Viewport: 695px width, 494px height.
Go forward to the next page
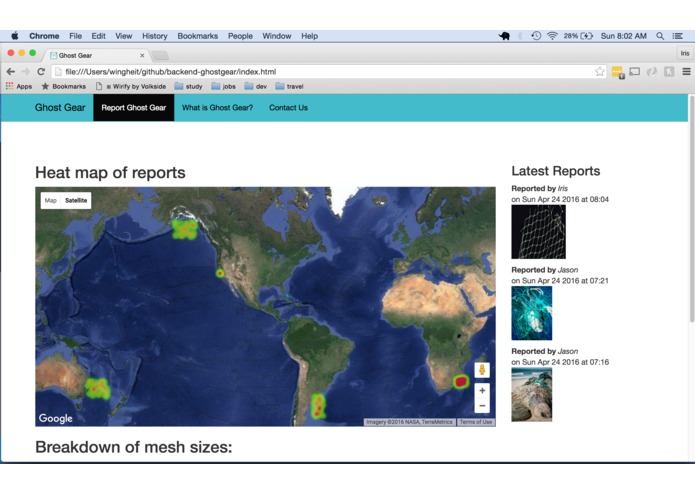[x=26, y=71]
